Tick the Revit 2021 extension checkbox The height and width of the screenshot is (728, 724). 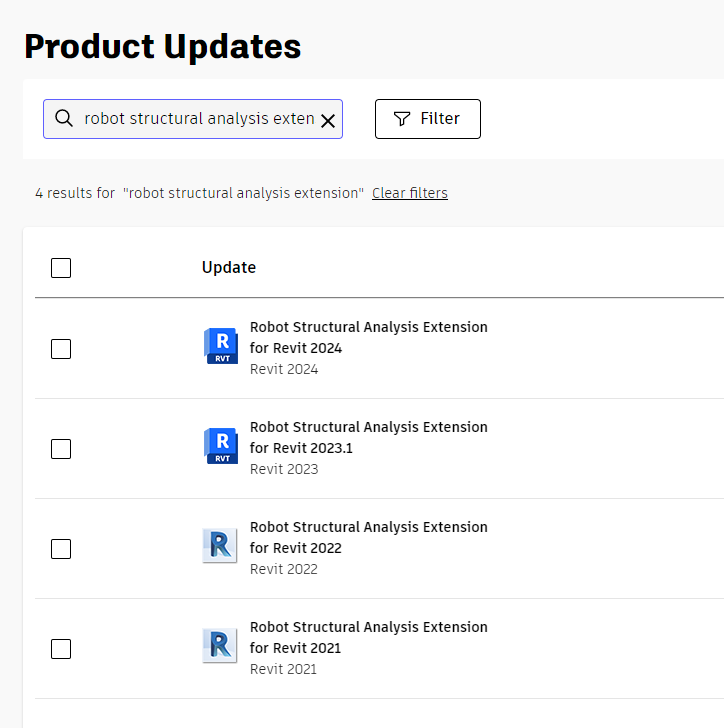[x=61, y=649]
